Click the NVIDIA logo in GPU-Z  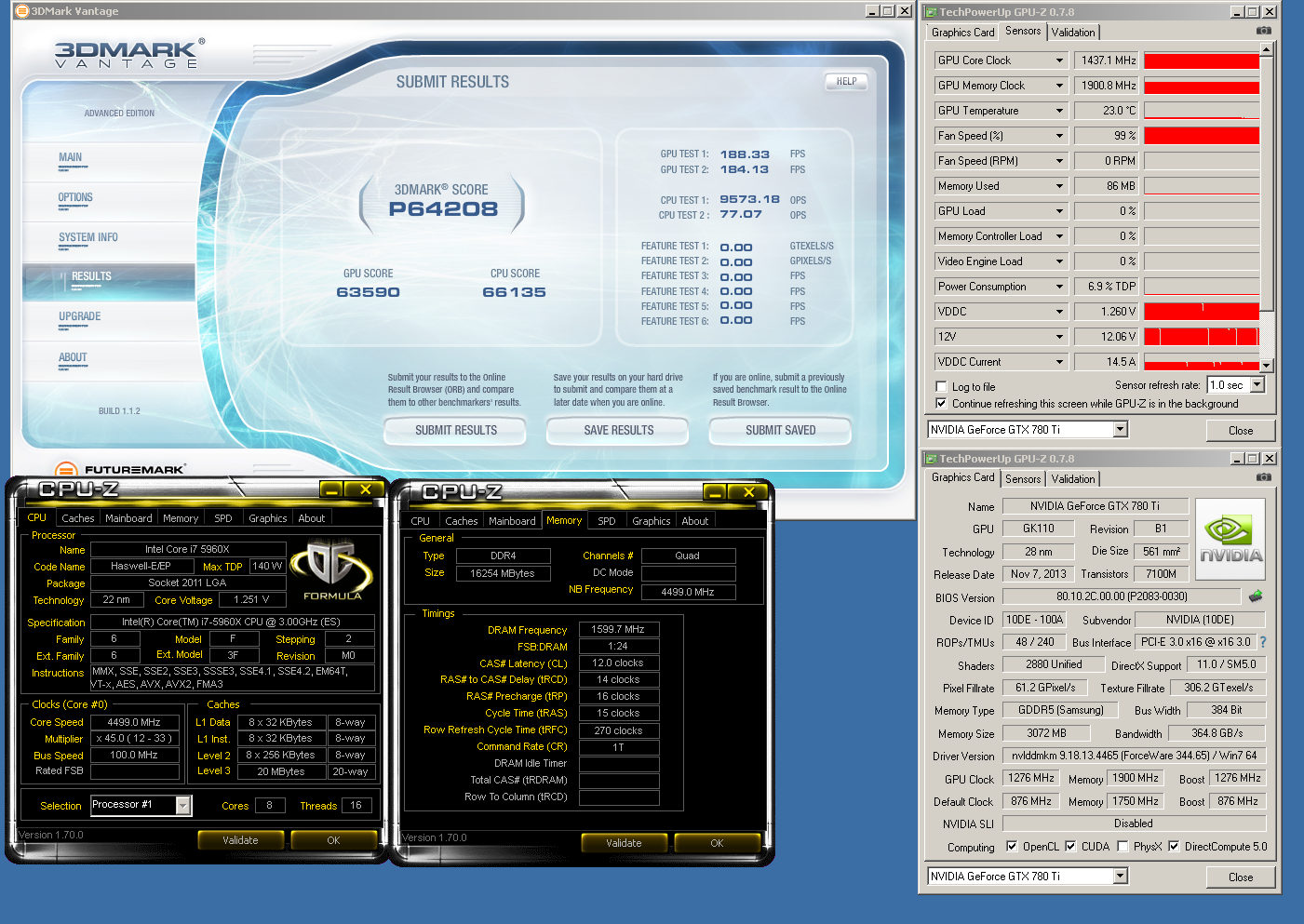(1230, 540)
